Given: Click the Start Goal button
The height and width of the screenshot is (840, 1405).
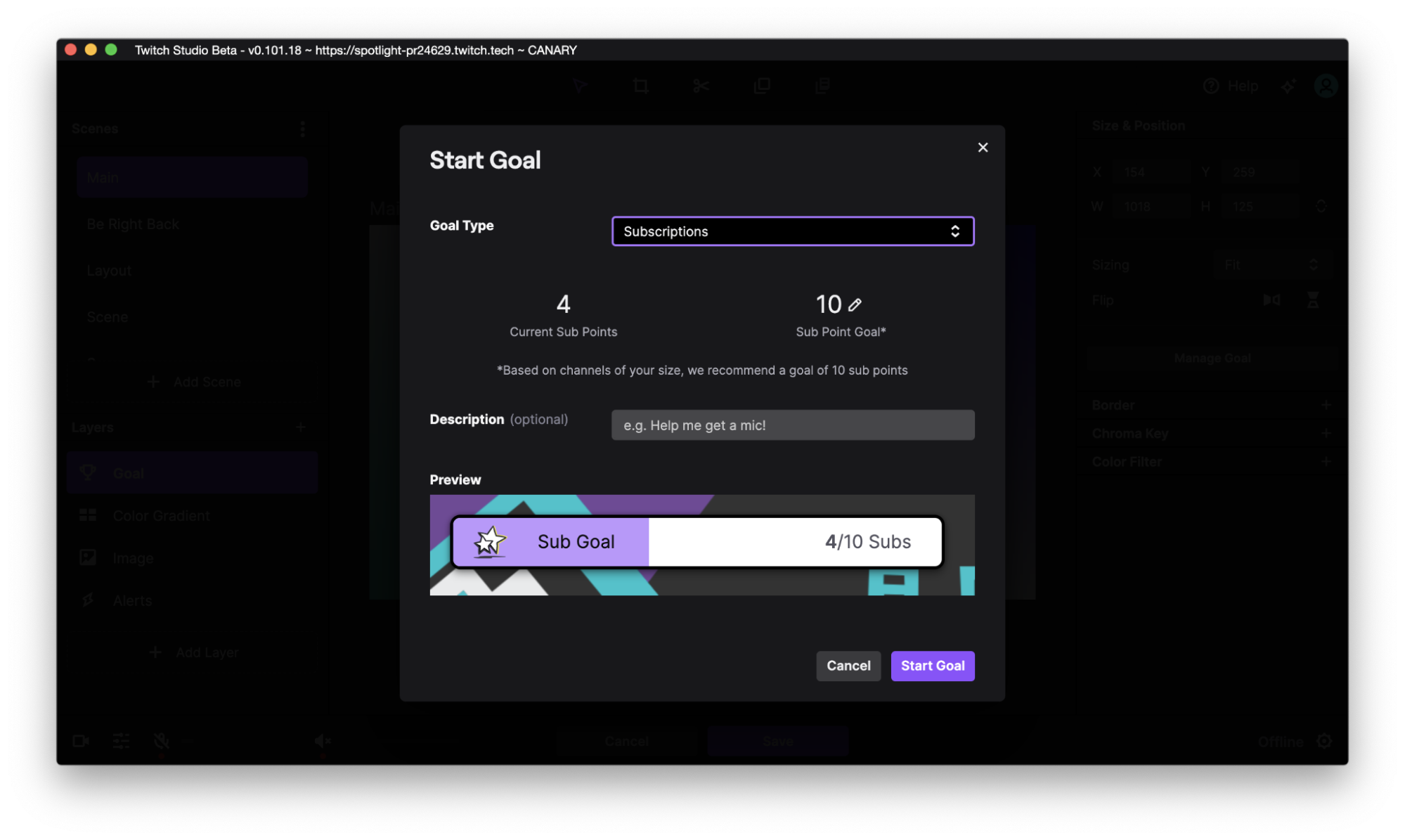Looking at the screenshot, I should coord(932,666).
